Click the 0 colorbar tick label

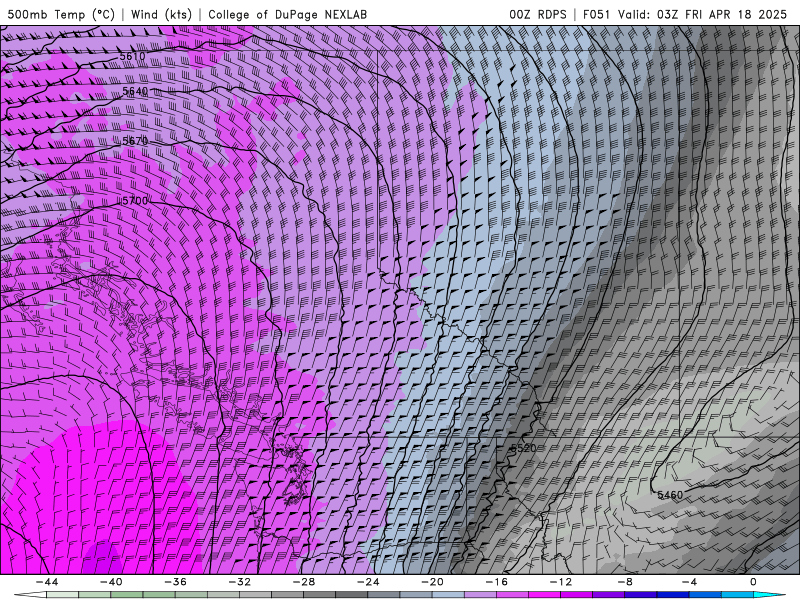(753, 582)
